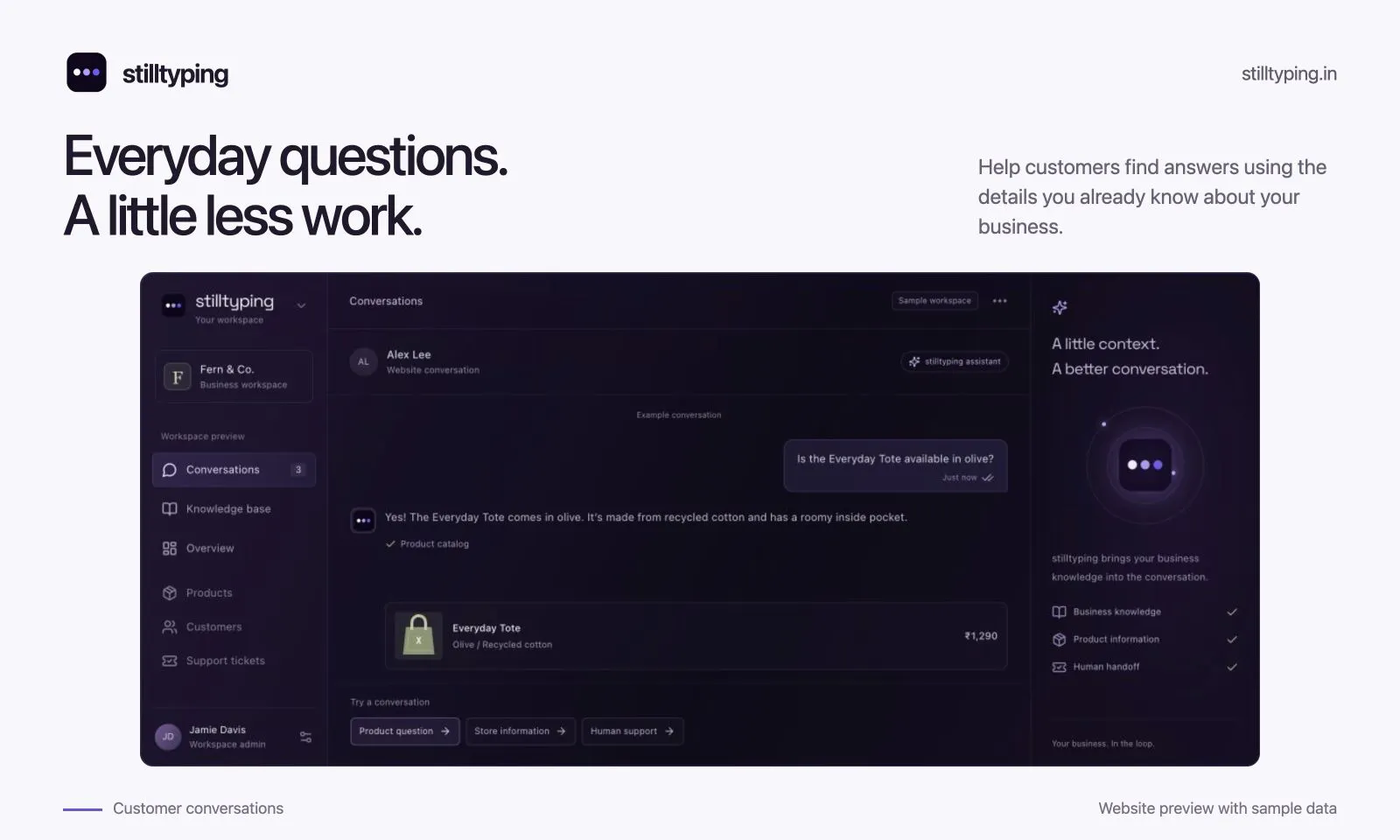The width and height of the screenshot is (1400, 840).
Task: Click the stilltyping assistant badge
Action: (x=955, y=361)
